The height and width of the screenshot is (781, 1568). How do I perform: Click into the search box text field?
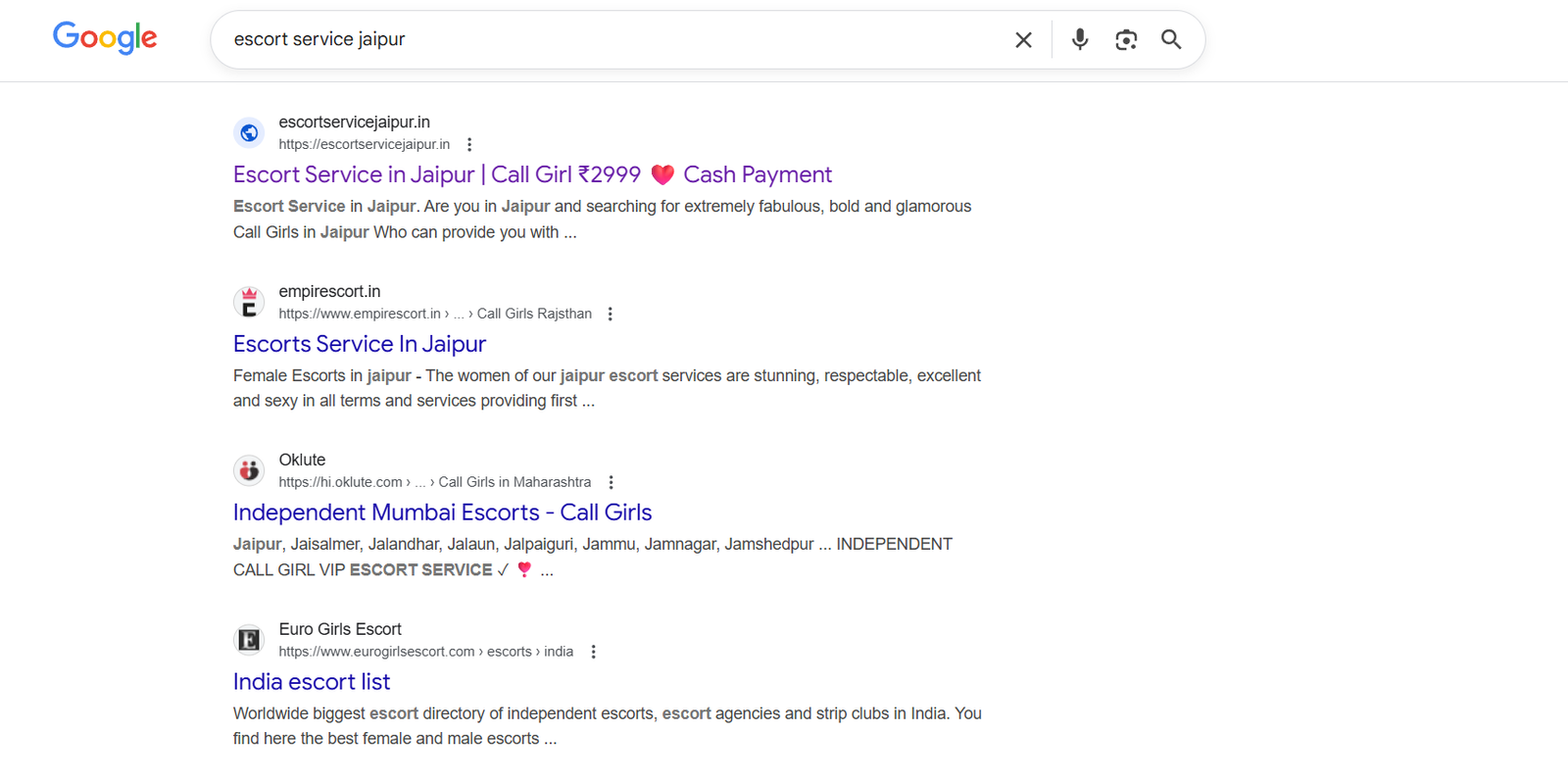(612, 39)
